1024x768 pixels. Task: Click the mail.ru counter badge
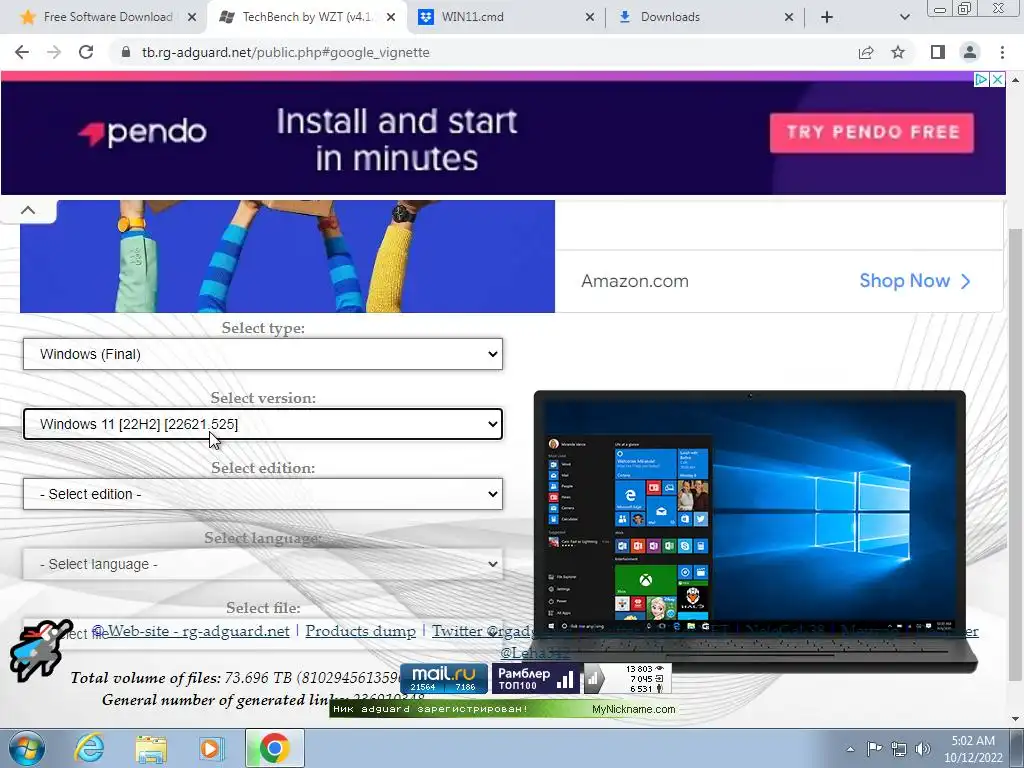tap(444, 679)
